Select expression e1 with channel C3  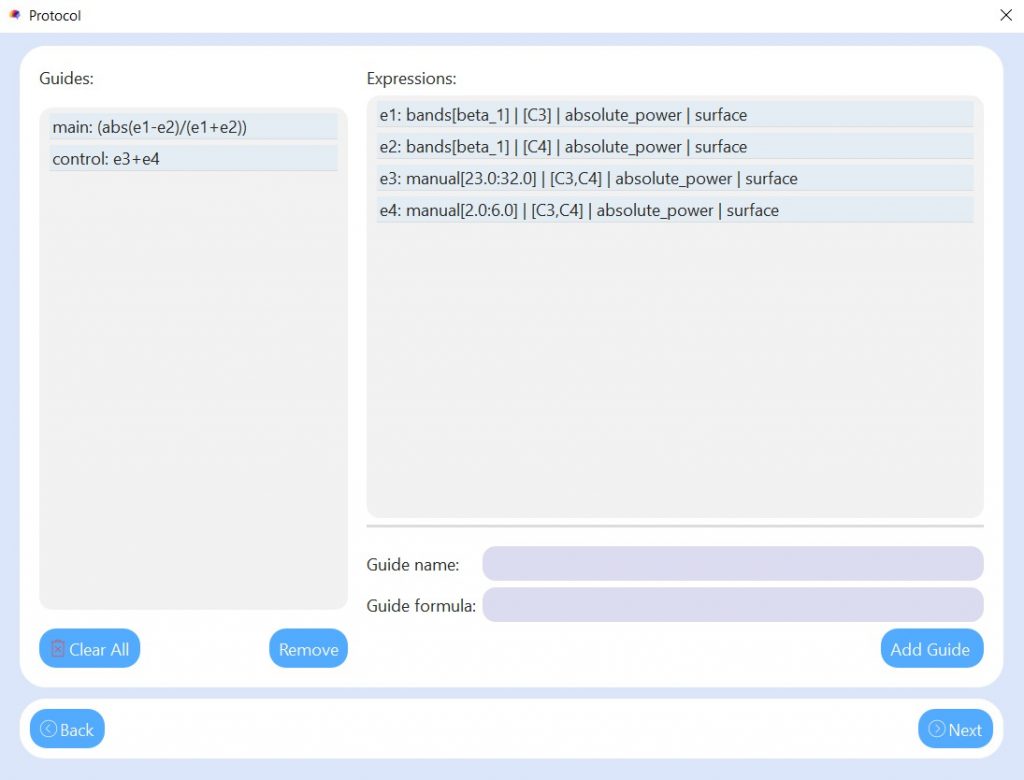[675, 115]
